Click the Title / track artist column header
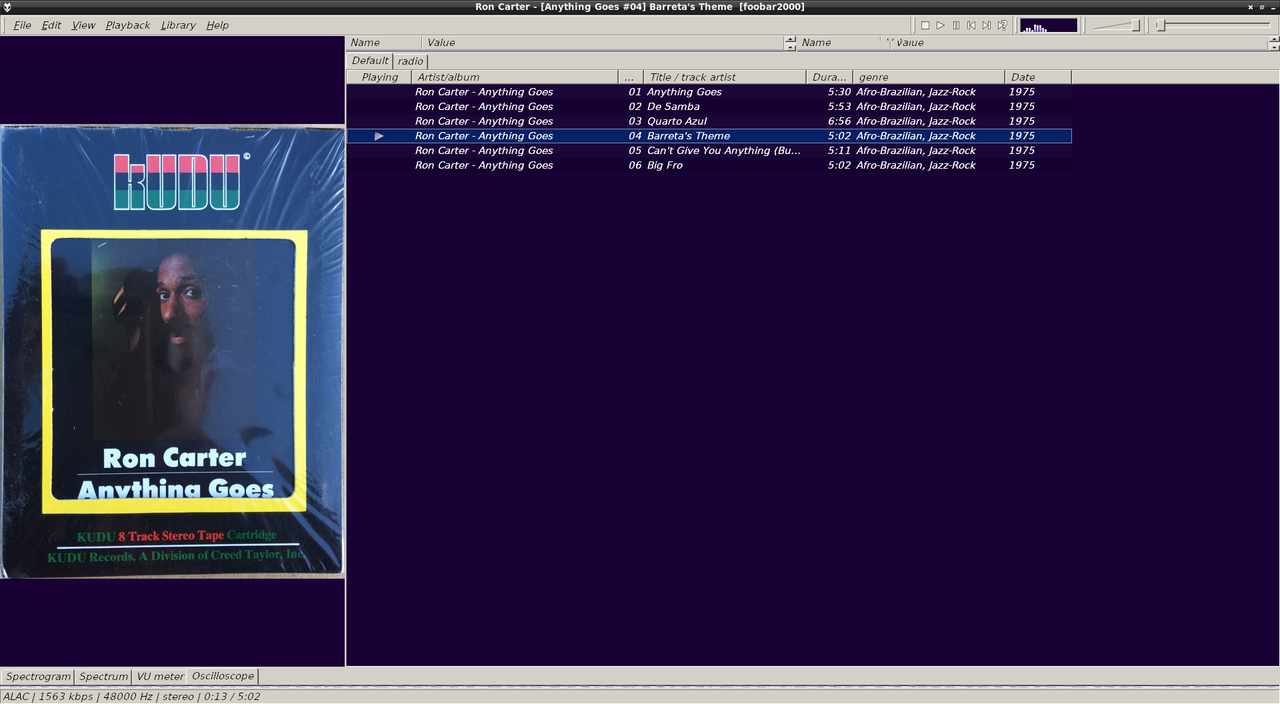Viewport: 1280px width, 704px height. (725, 77)
